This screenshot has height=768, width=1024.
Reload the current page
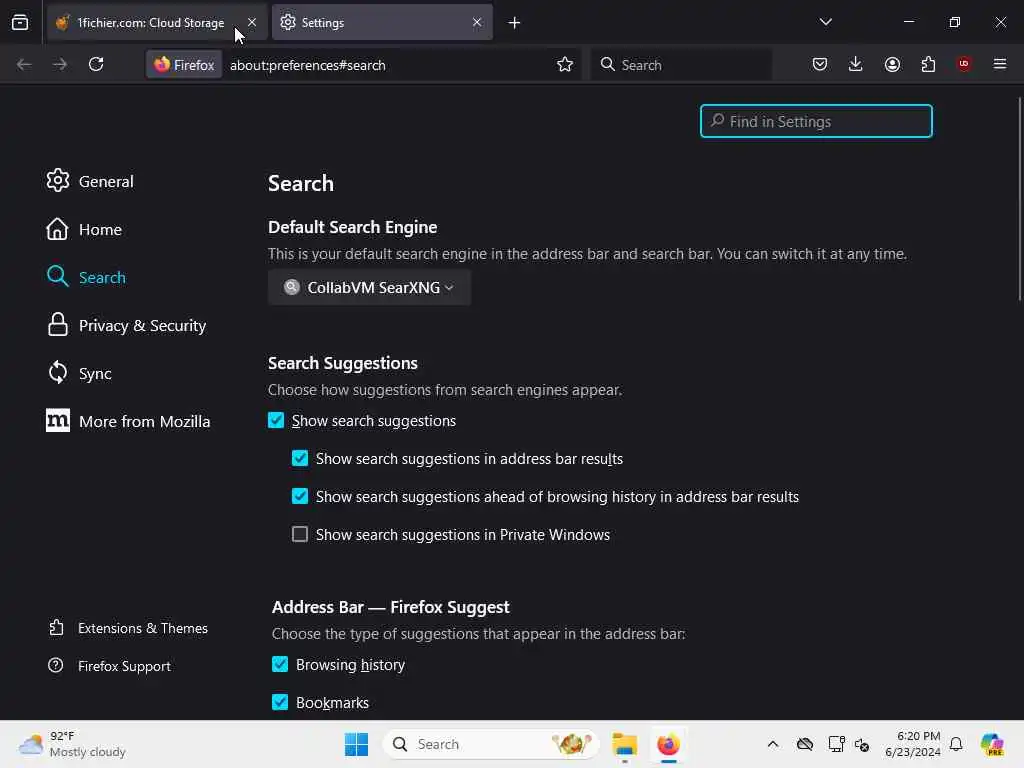(96, 64)
